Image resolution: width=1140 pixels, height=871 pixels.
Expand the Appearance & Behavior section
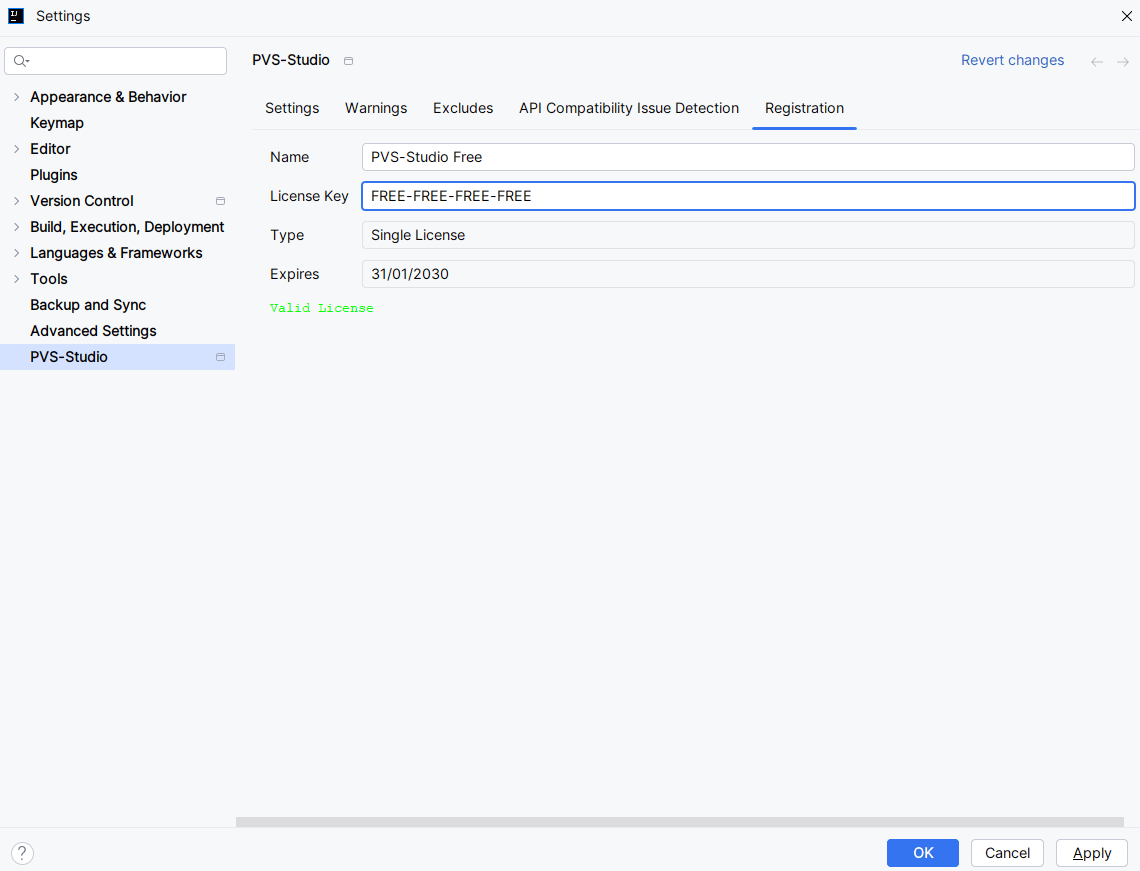(x=16, y=97)
